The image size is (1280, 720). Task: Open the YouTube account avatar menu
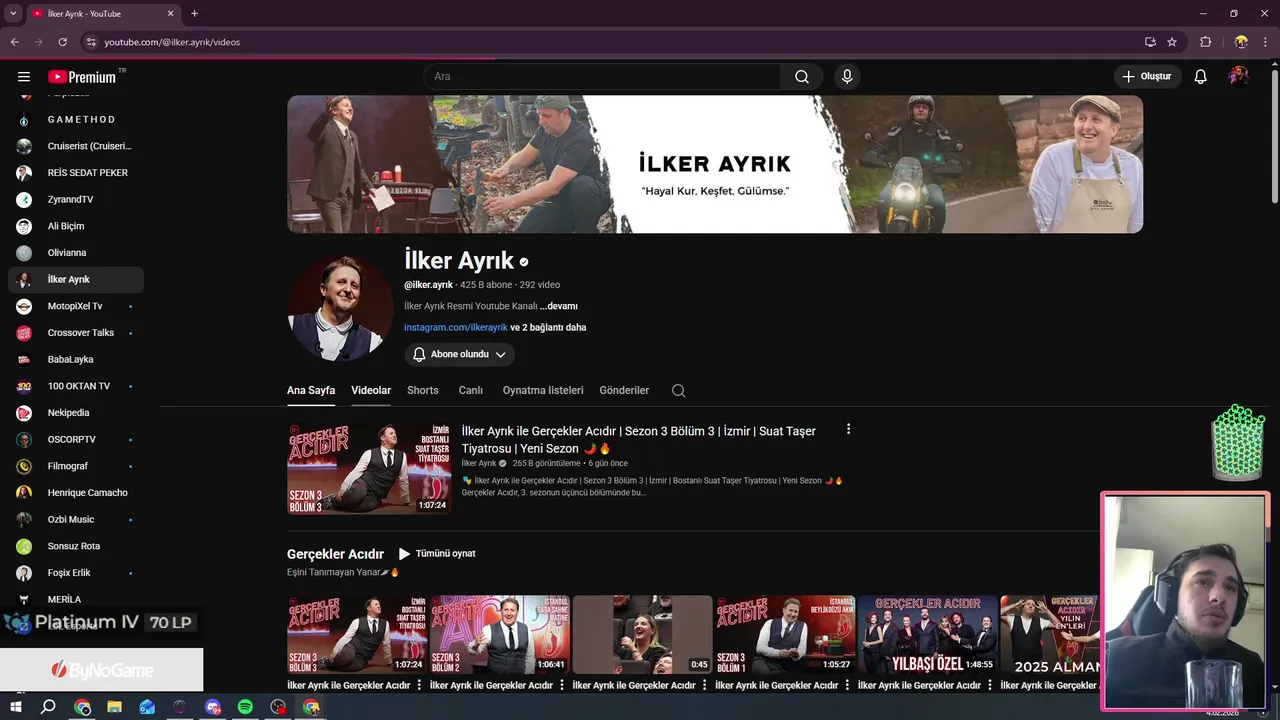1239,77
